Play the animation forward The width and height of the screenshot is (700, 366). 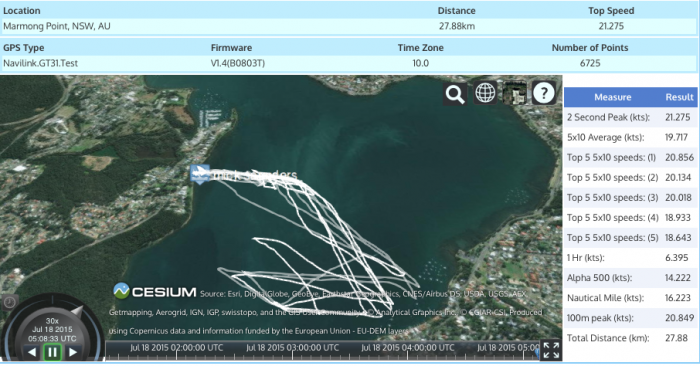[73, 353]
